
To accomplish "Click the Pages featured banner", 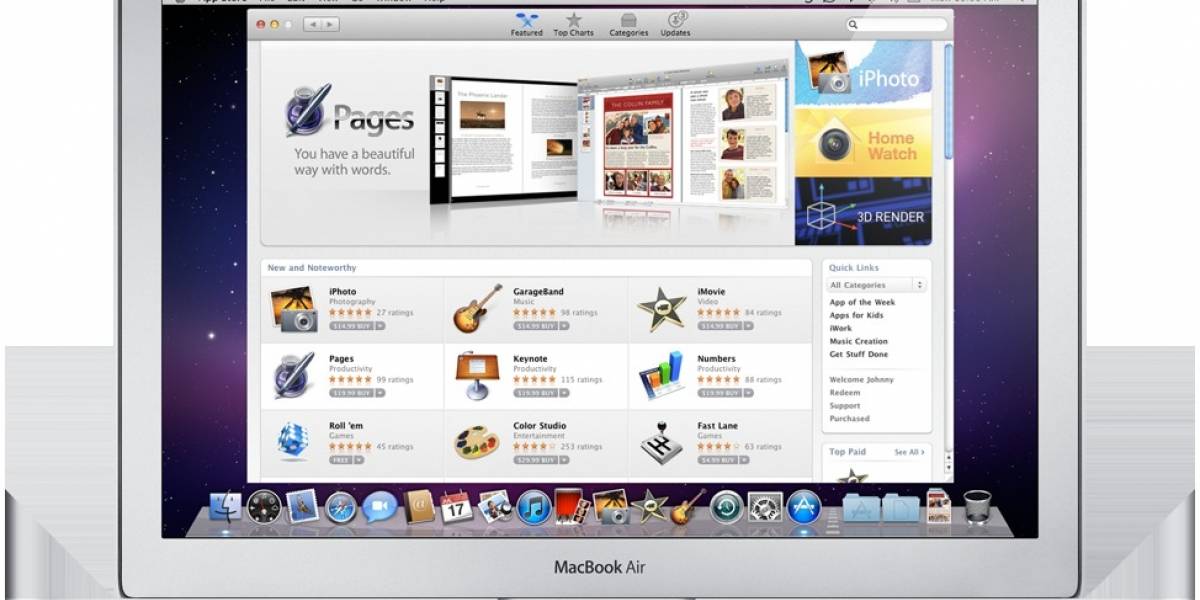I will coord(527,143).
